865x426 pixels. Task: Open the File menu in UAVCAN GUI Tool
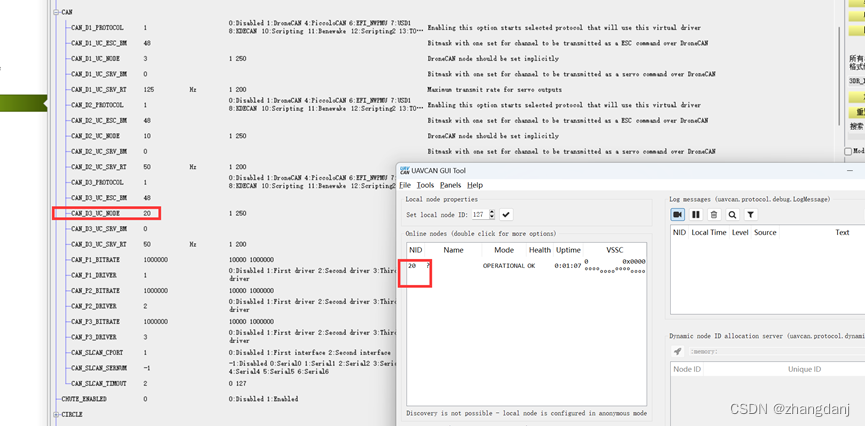coord(405,185)
